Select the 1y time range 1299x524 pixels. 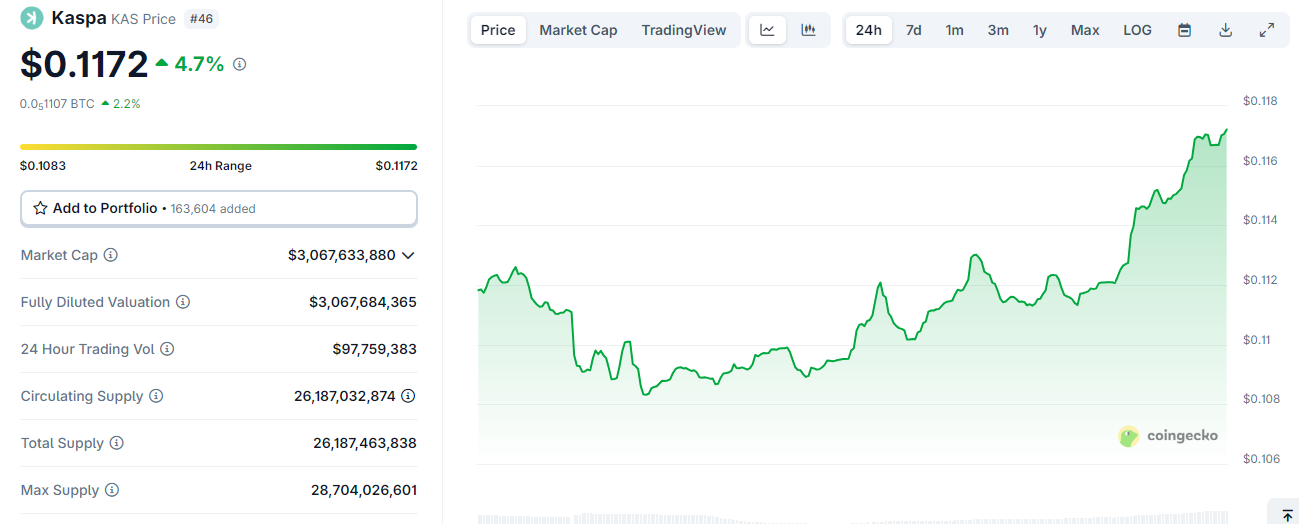[x=1040, y=30]
